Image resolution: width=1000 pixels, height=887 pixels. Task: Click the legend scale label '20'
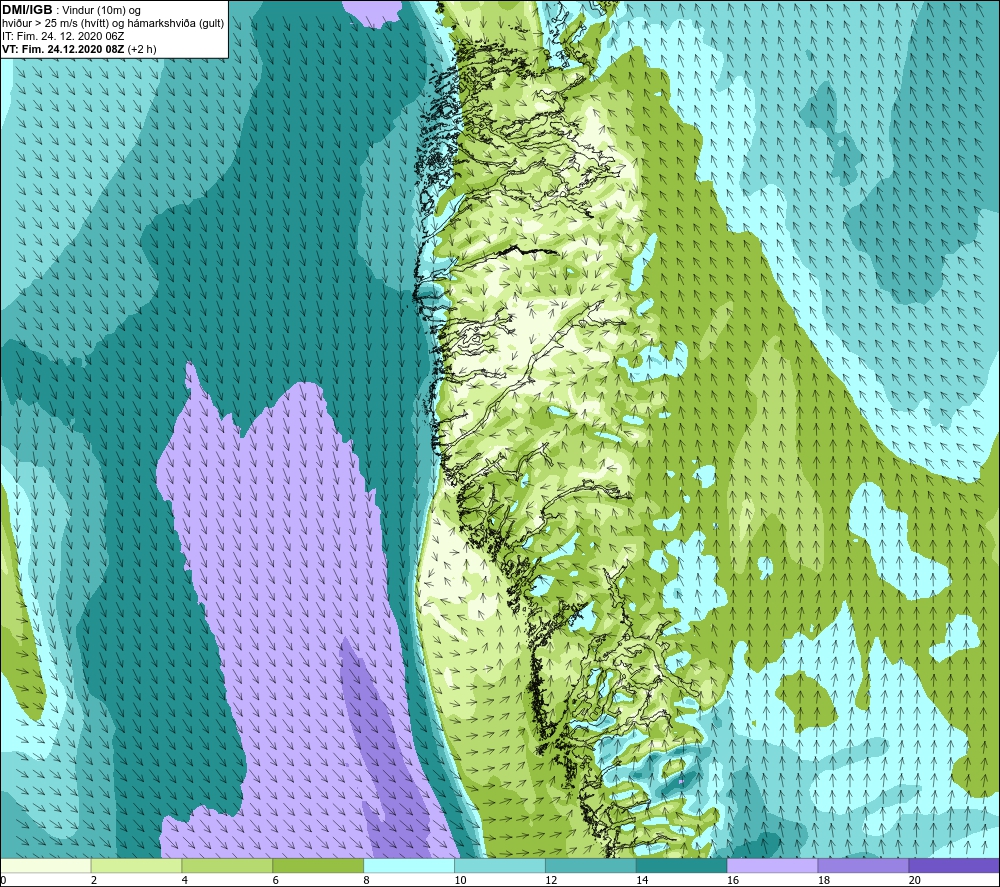(915, 880)
